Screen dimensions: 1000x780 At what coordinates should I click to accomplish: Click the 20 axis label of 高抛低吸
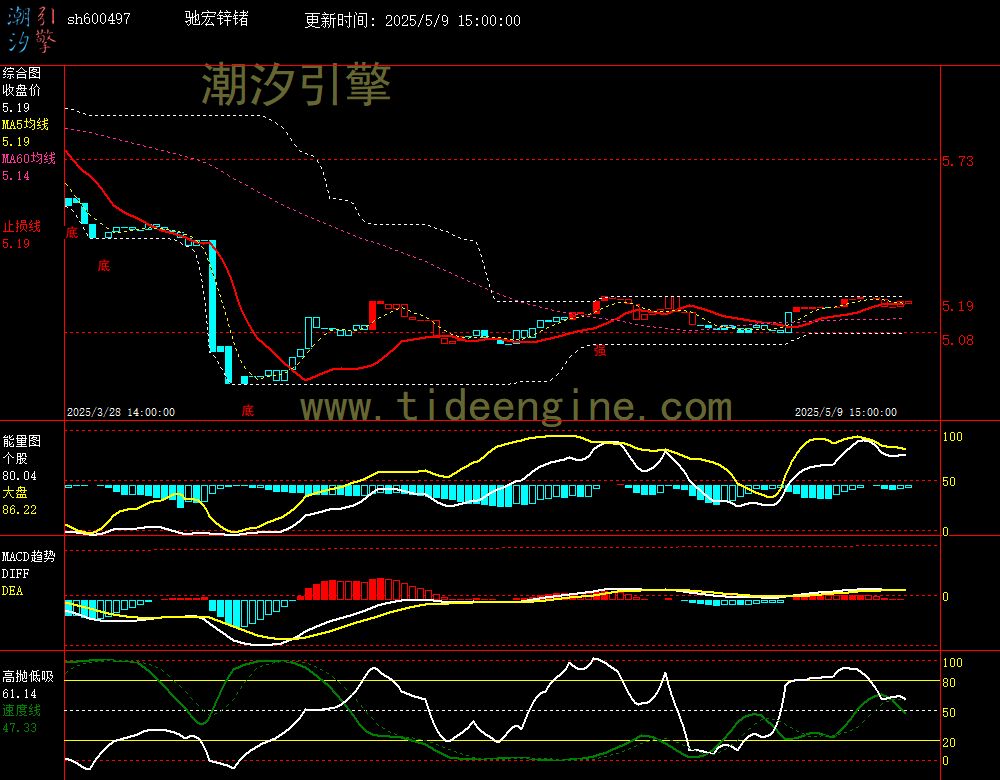pyautogui.click(x=949, y=742)
